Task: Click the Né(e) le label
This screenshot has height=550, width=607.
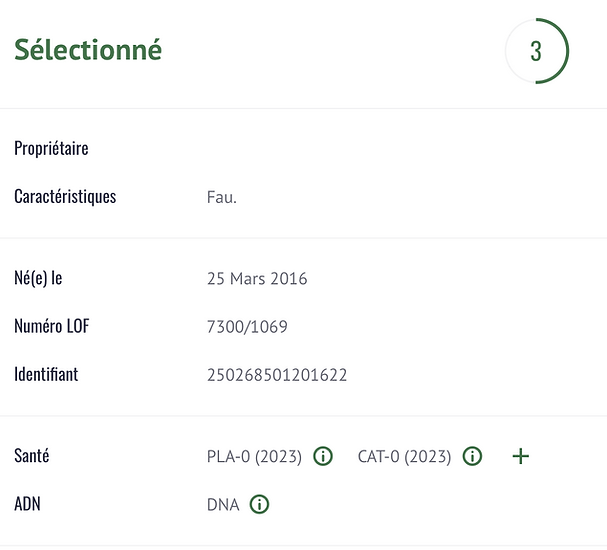Action: click(x=38, y=278)
